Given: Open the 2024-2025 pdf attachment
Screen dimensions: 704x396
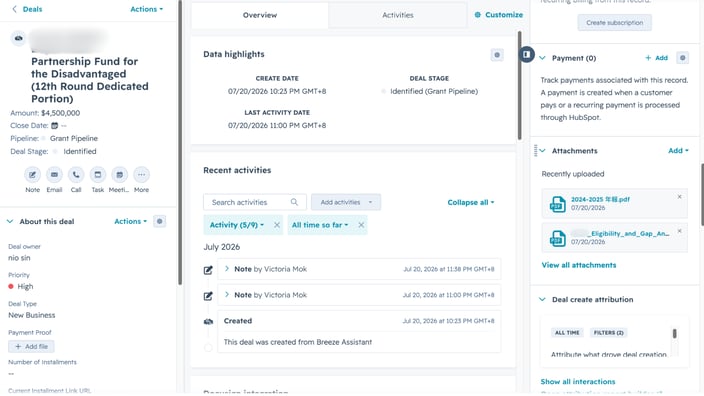Looking at the screenshot, I should 600,199.
